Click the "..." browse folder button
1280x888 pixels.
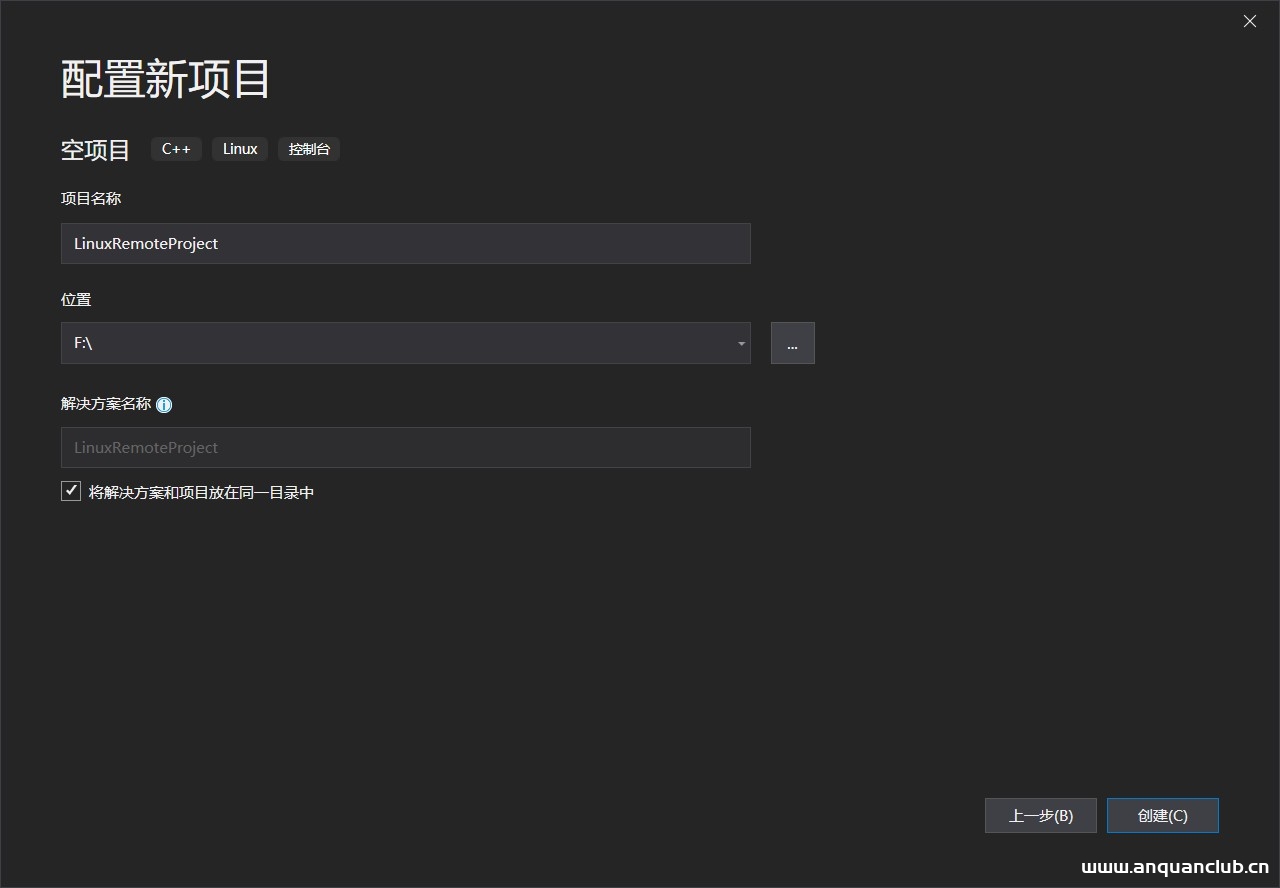click(792, 343)
